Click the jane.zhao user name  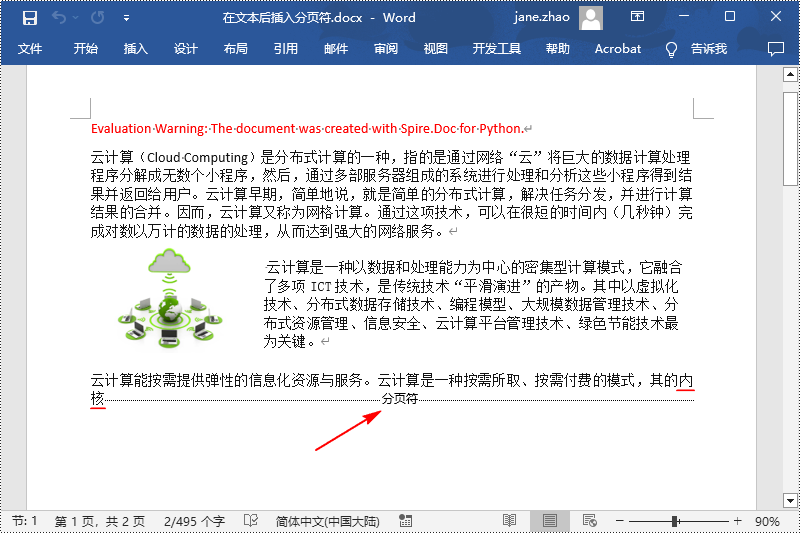tap(541, 17)
